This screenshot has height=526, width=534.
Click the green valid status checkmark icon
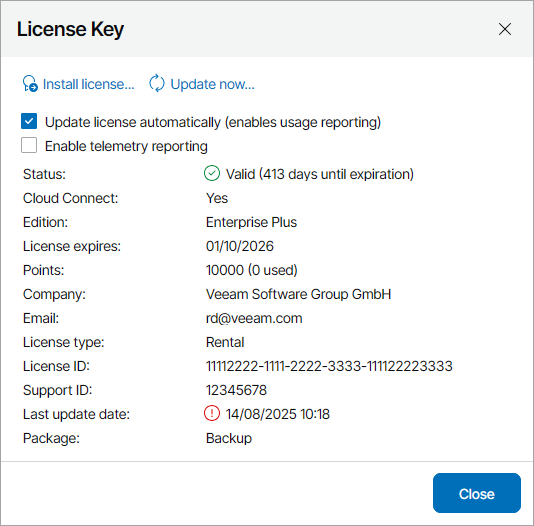tap(212, 173)
